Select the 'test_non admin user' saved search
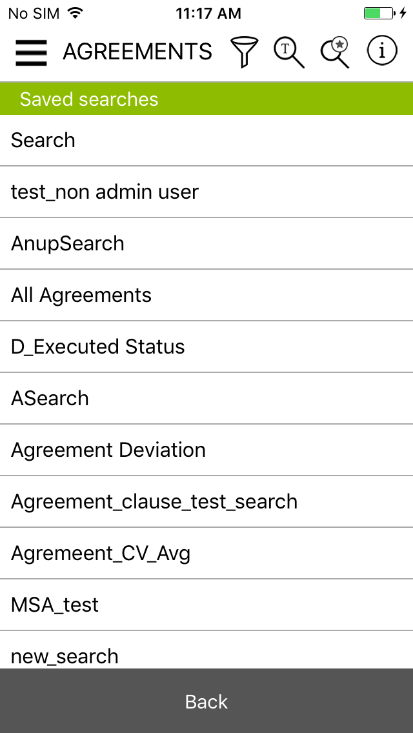Screen dimensions: 413x733 point(206,192)
